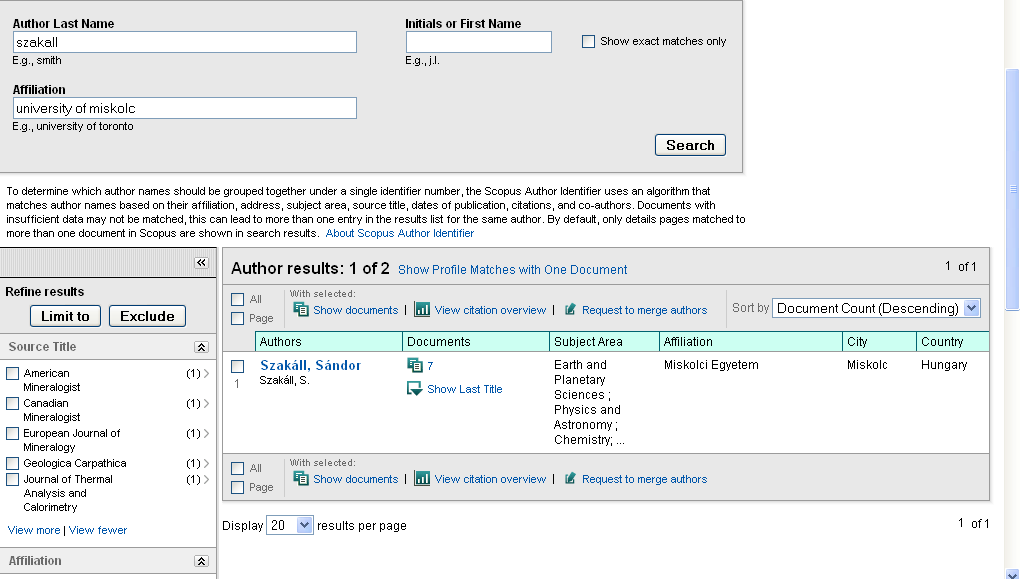The image size is (1020, 579).
Task: Enable Show exact matches only checkbox
Action: coord(588,42)
